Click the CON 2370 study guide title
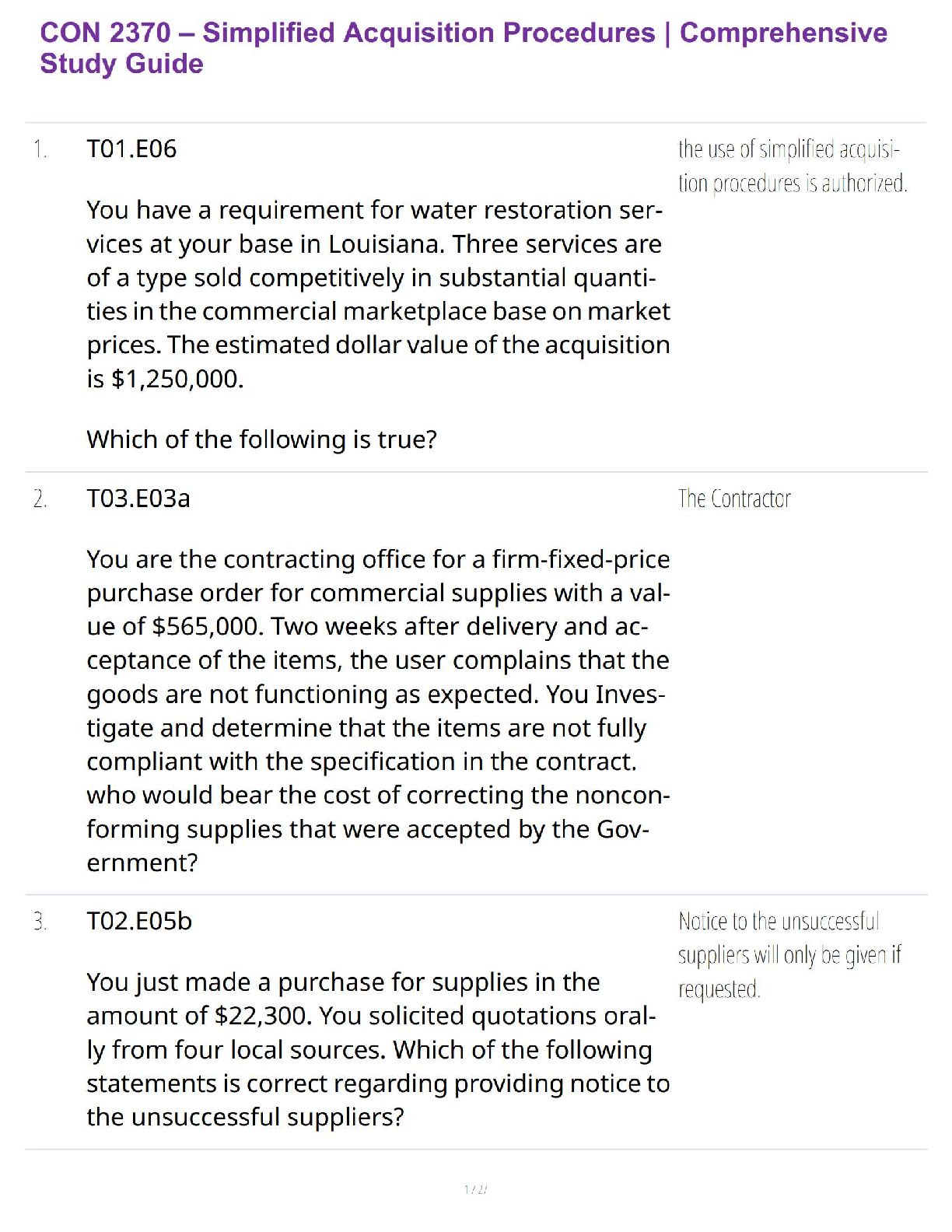Image resolution: width=952 pixels, height=1232 pixels. point(463,33)
